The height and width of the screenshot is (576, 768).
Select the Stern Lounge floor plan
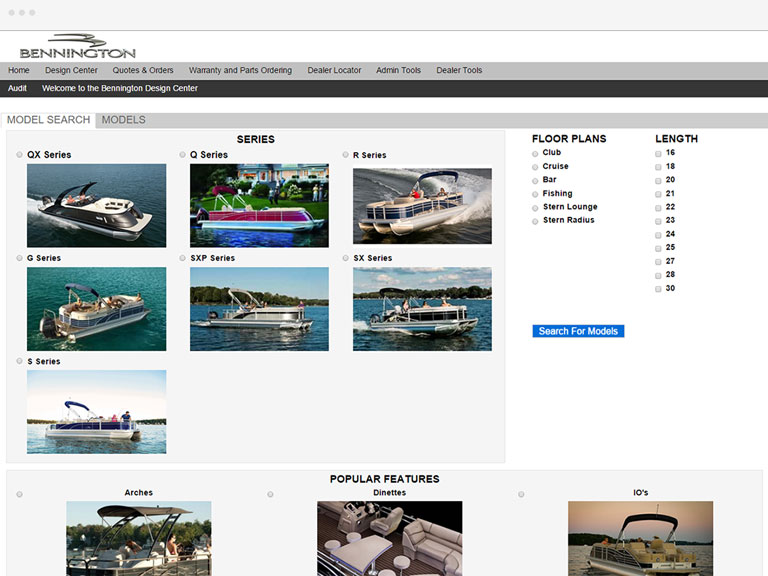536,207
